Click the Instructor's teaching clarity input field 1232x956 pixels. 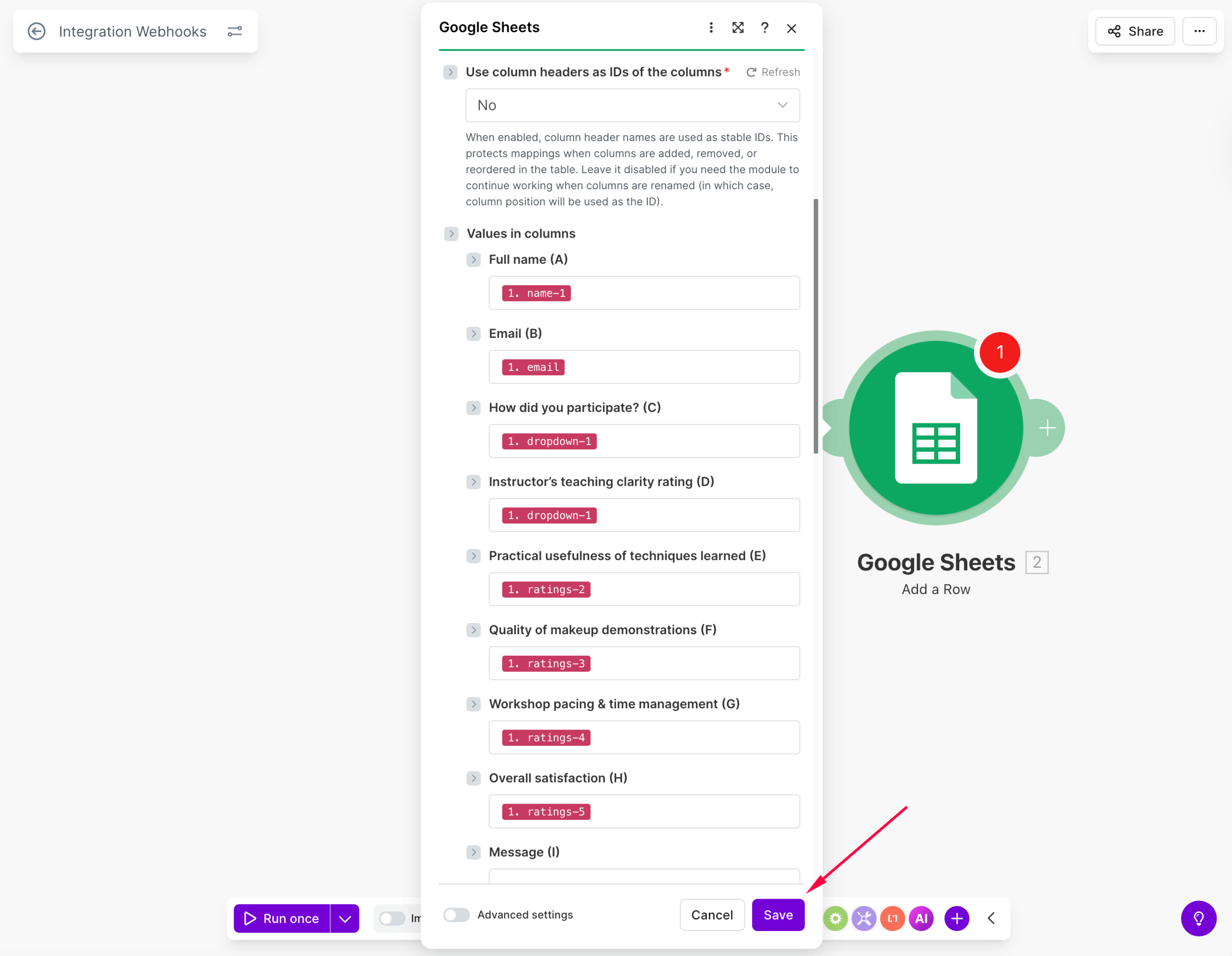(644, 515)
